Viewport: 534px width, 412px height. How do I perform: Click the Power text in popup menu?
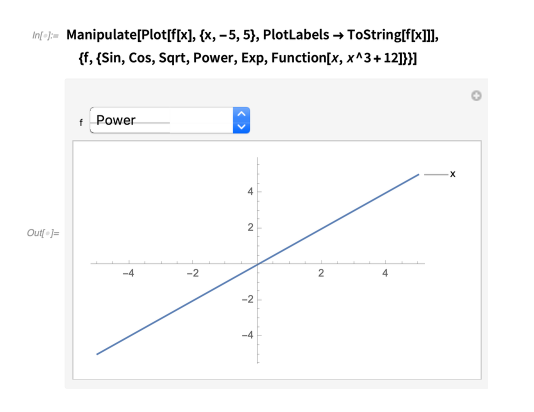(116, 120)
